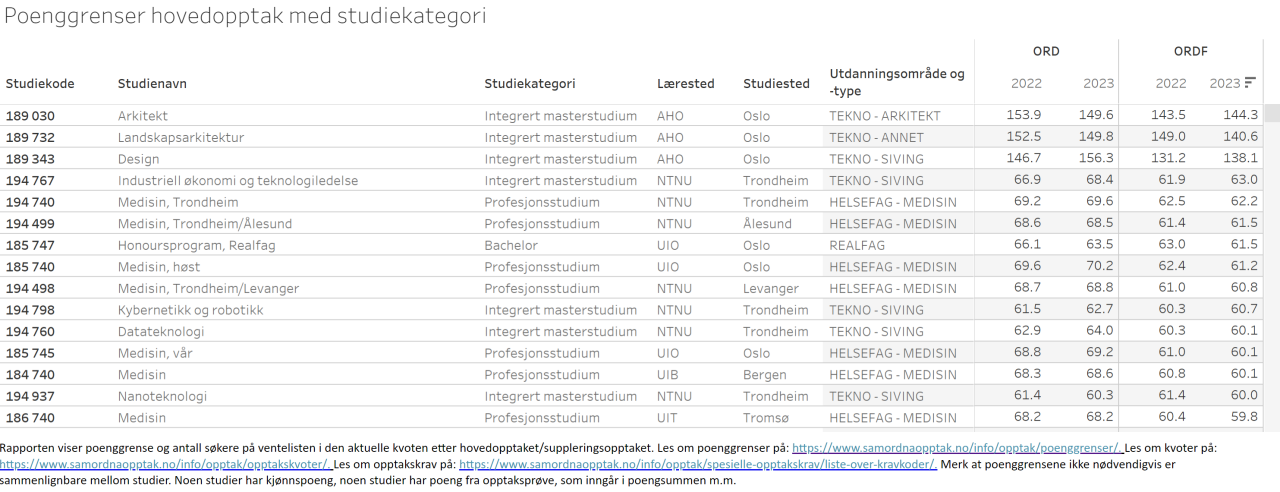Follow the liste-over-kravkoder link
Viewport: 1280px width, 492px height.
click(697, 465)
